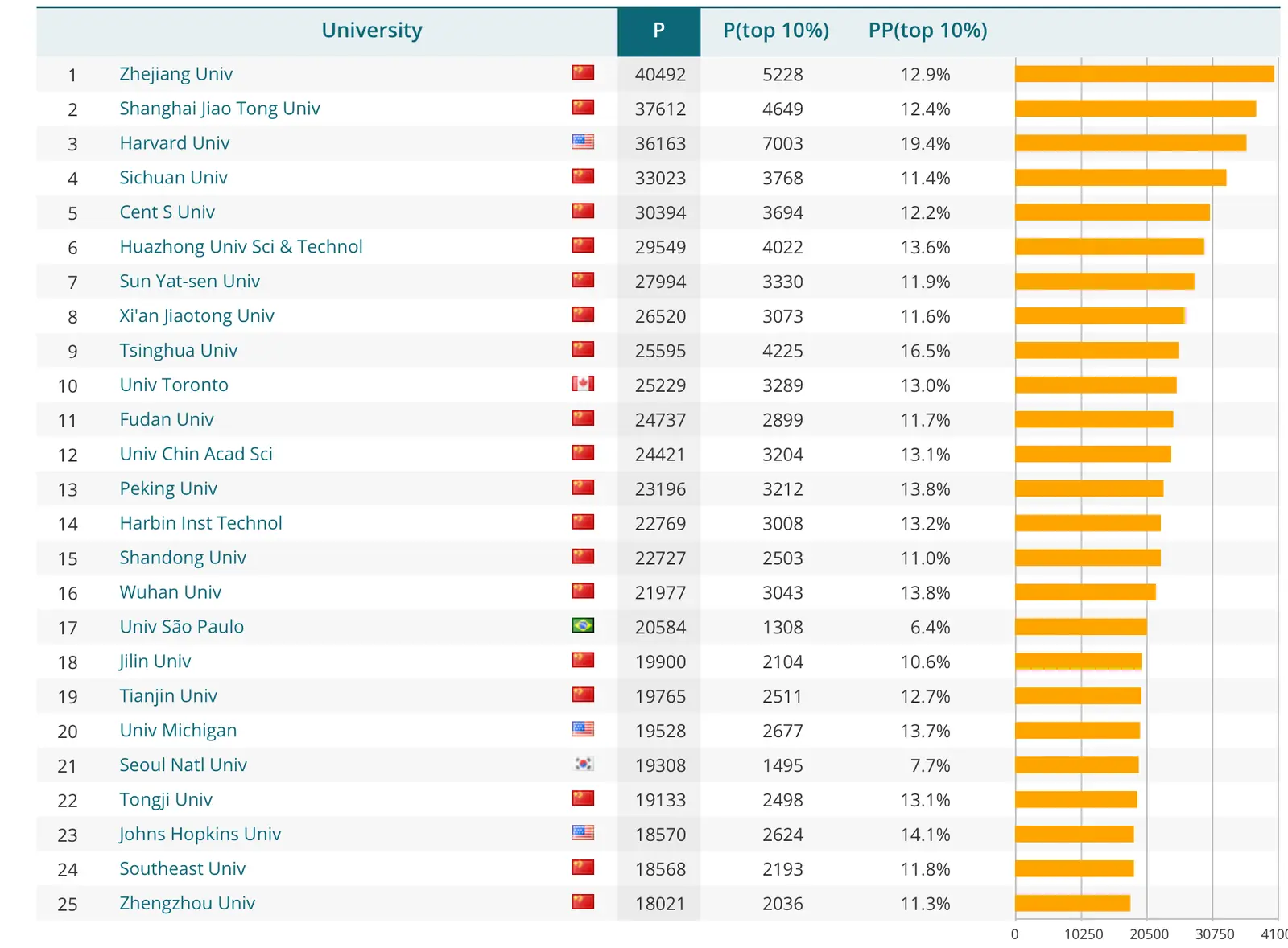Click the University column header
Image resolution: width=1288 pixels, height=948 pixels.
[x=371, y=31]
